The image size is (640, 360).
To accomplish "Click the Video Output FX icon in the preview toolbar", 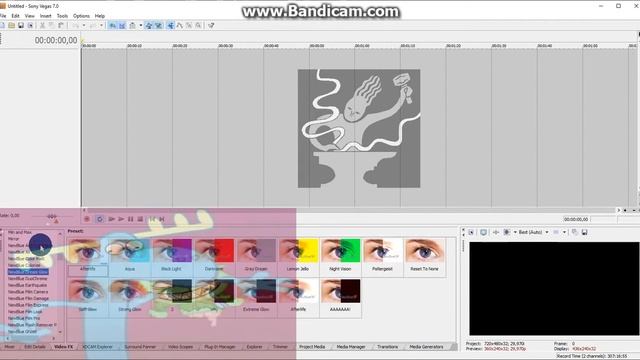I will point(496,232).
